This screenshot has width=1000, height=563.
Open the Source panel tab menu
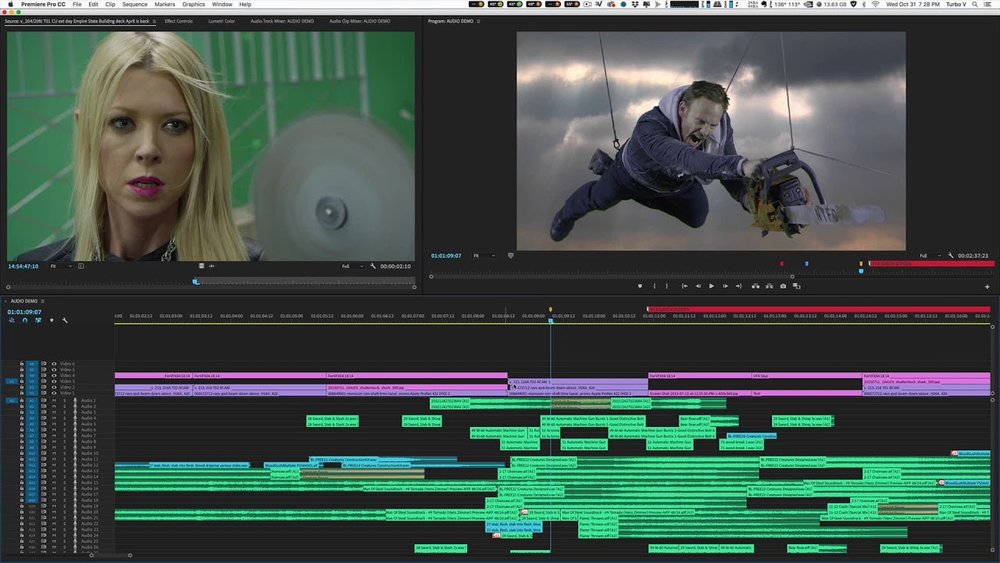pyautogui.click(x=154, y=21)
